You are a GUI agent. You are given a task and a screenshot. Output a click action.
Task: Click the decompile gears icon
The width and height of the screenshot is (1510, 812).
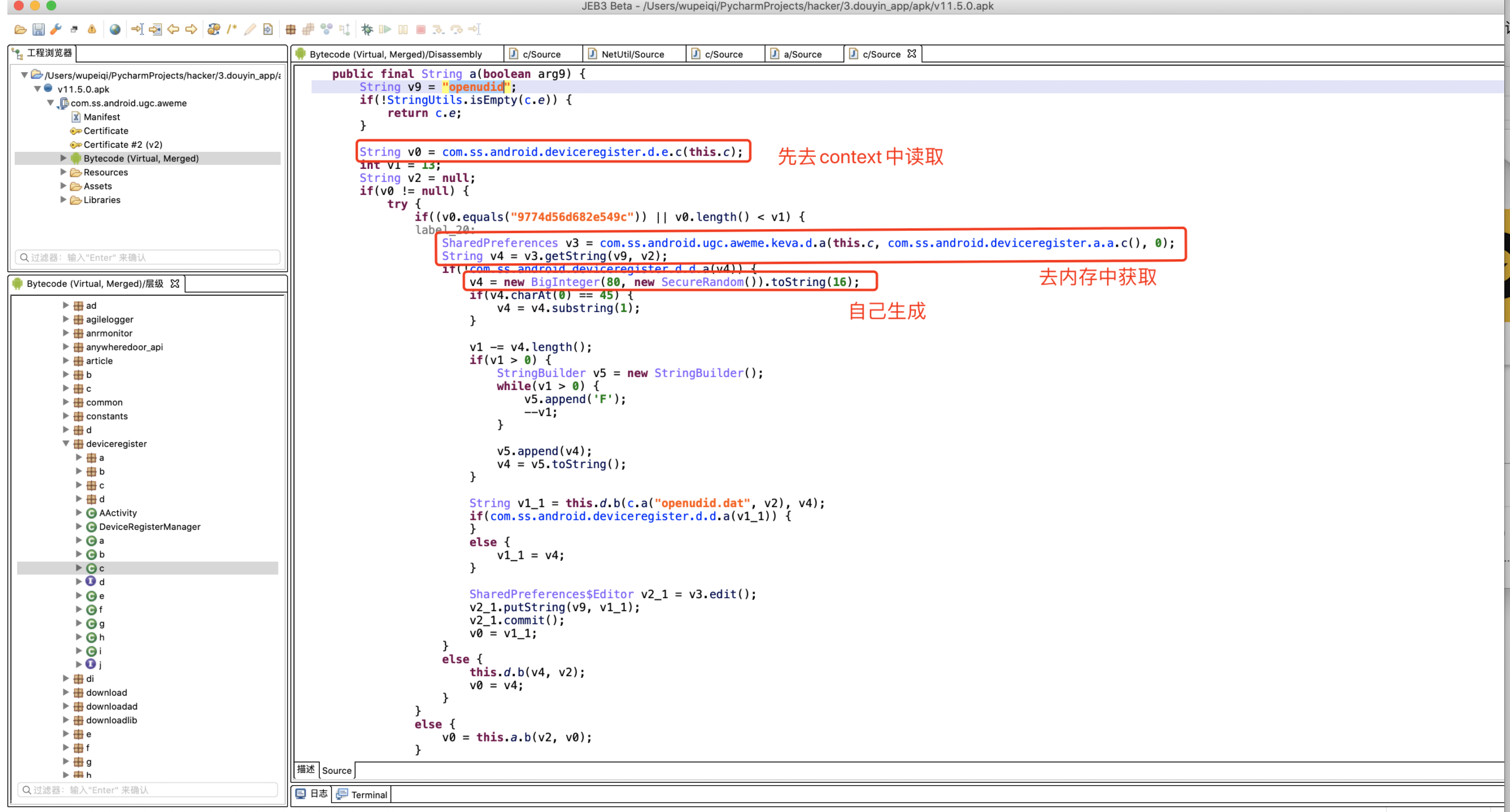[214, 30]
